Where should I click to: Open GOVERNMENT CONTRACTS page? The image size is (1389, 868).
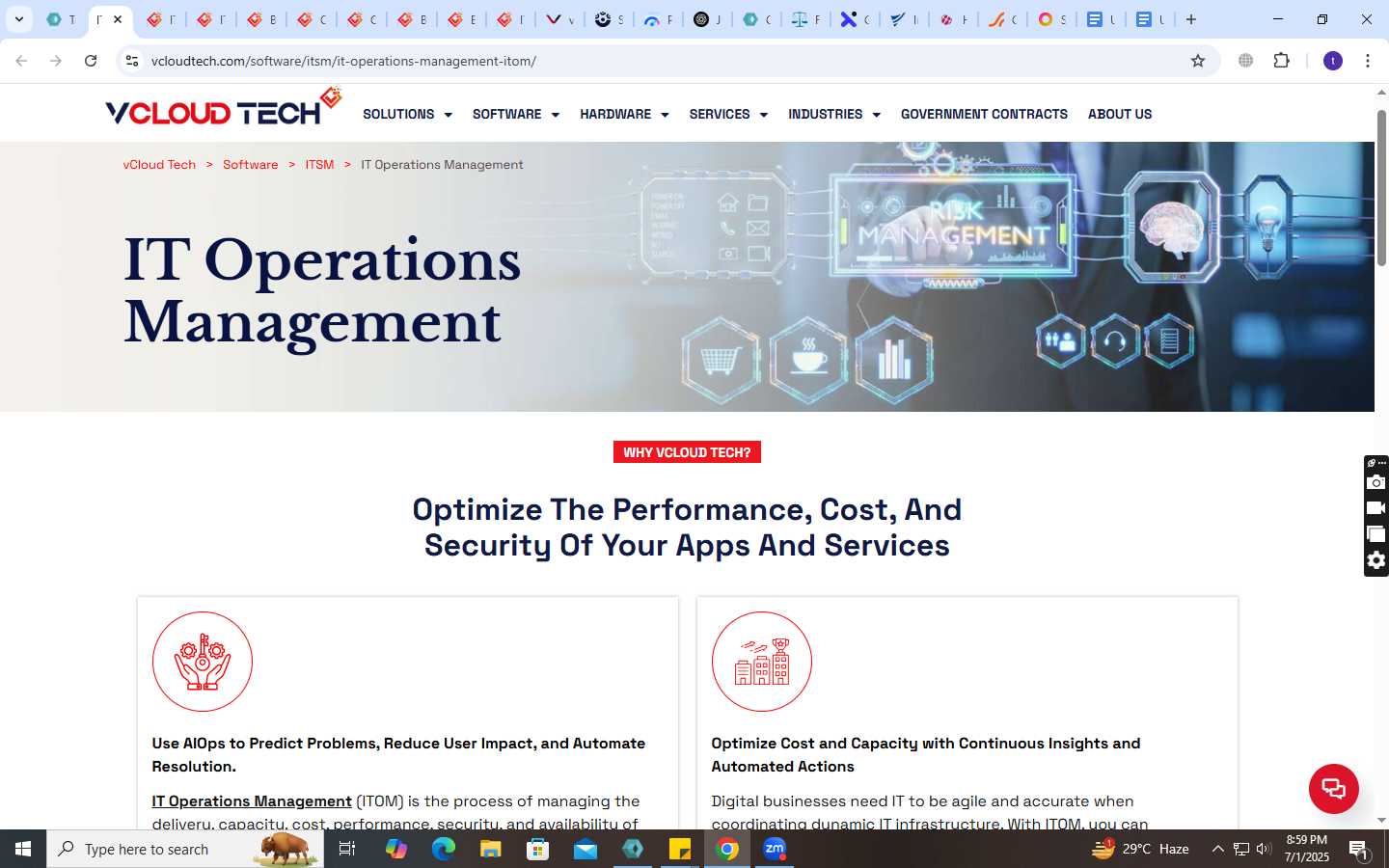click(x=984, y=114)
